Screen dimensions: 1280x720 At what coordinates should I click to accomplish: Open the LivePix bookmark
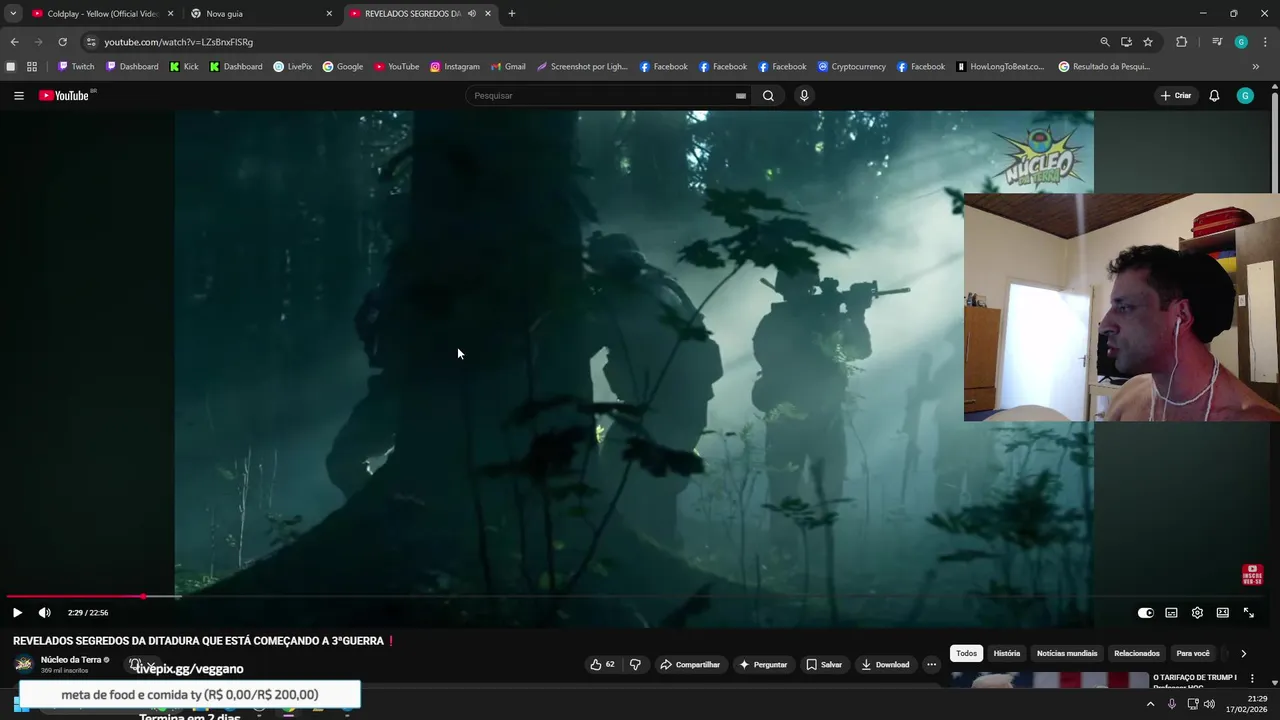click(x=293, y=67)
